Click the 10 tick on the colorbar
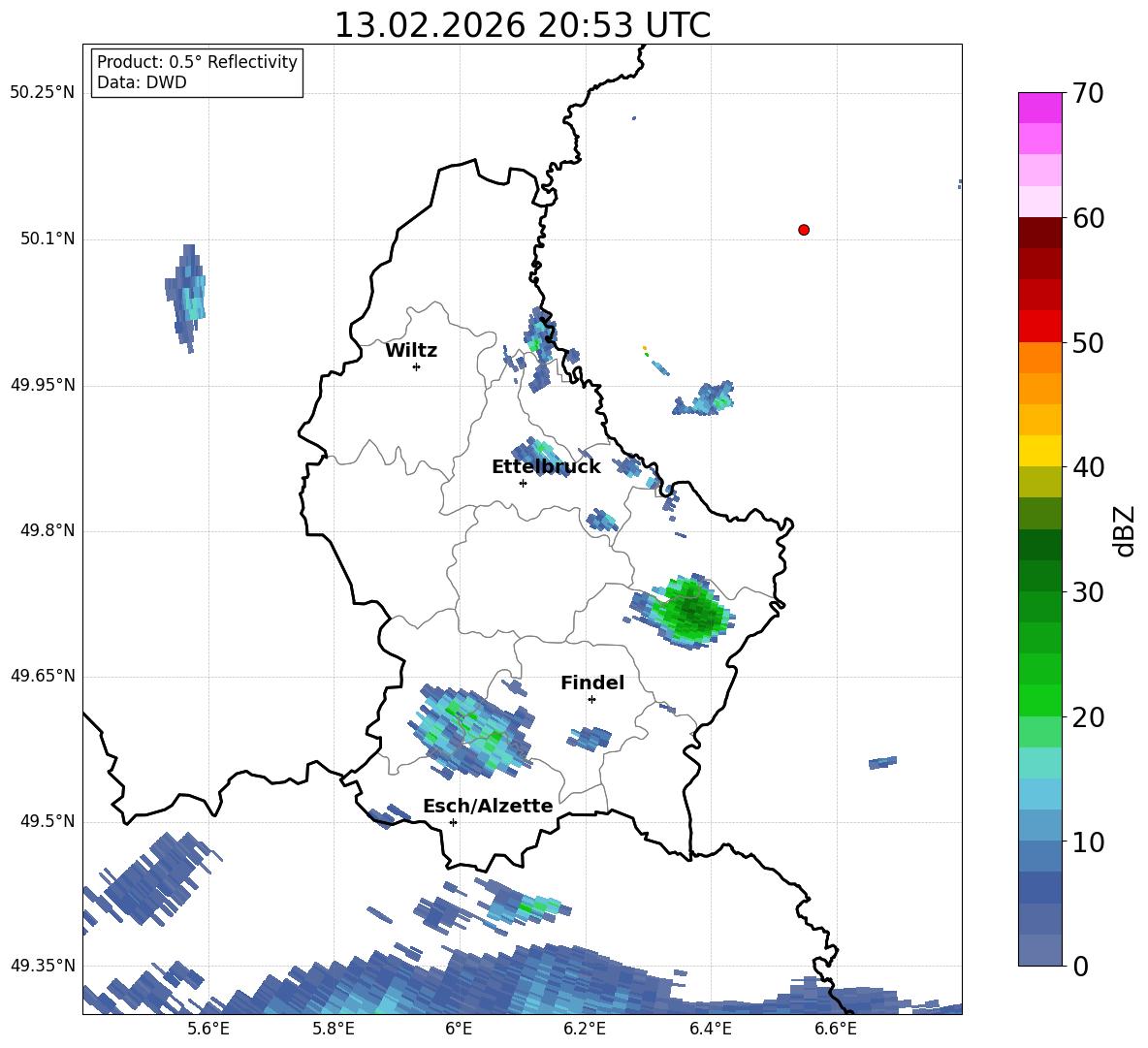This screenshot has height=1048, width=1148. tap(1088, 842)
